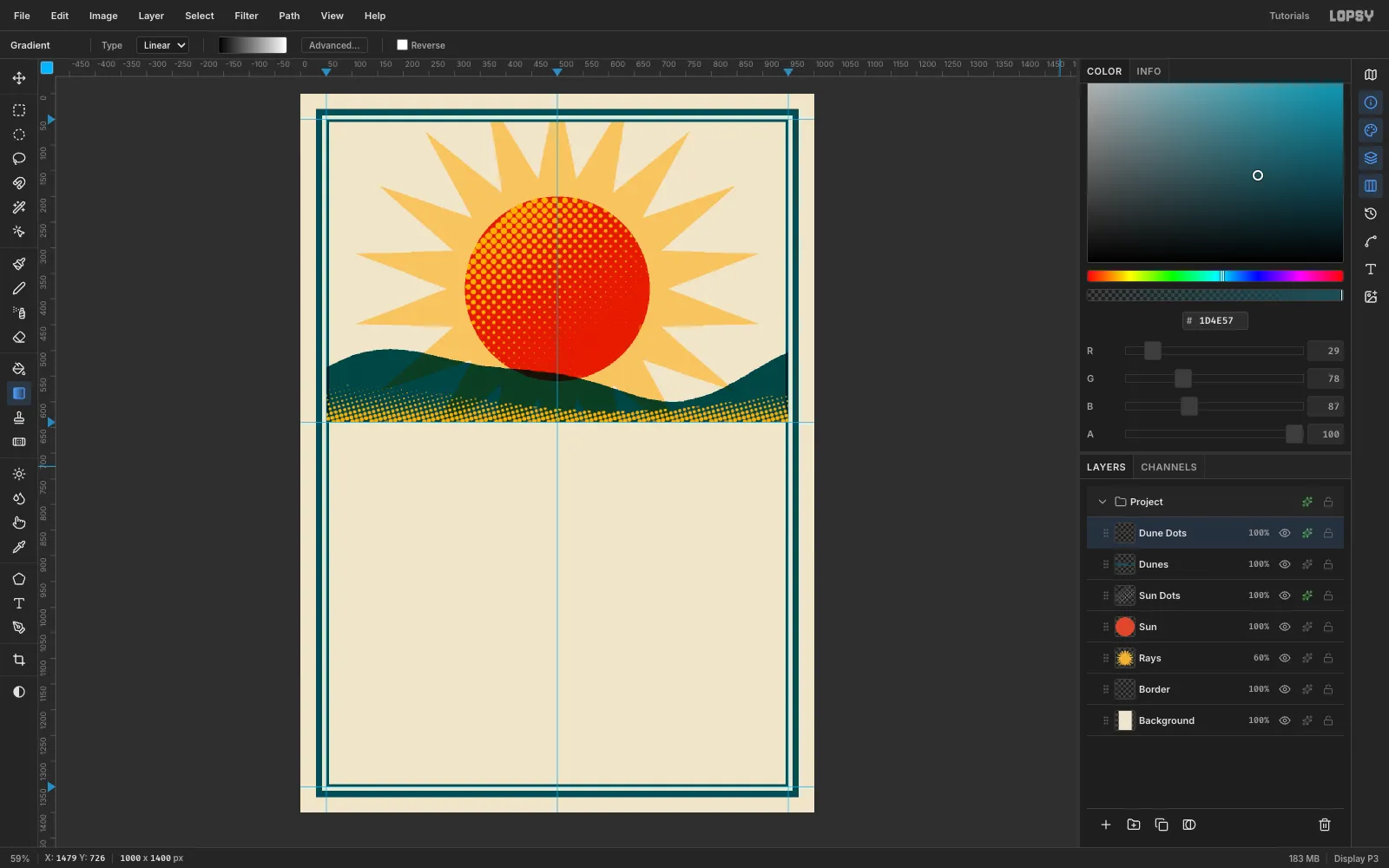Select the Clone Stamp tool
This screenshot has height=868, width=1389.
coord(19,418)
